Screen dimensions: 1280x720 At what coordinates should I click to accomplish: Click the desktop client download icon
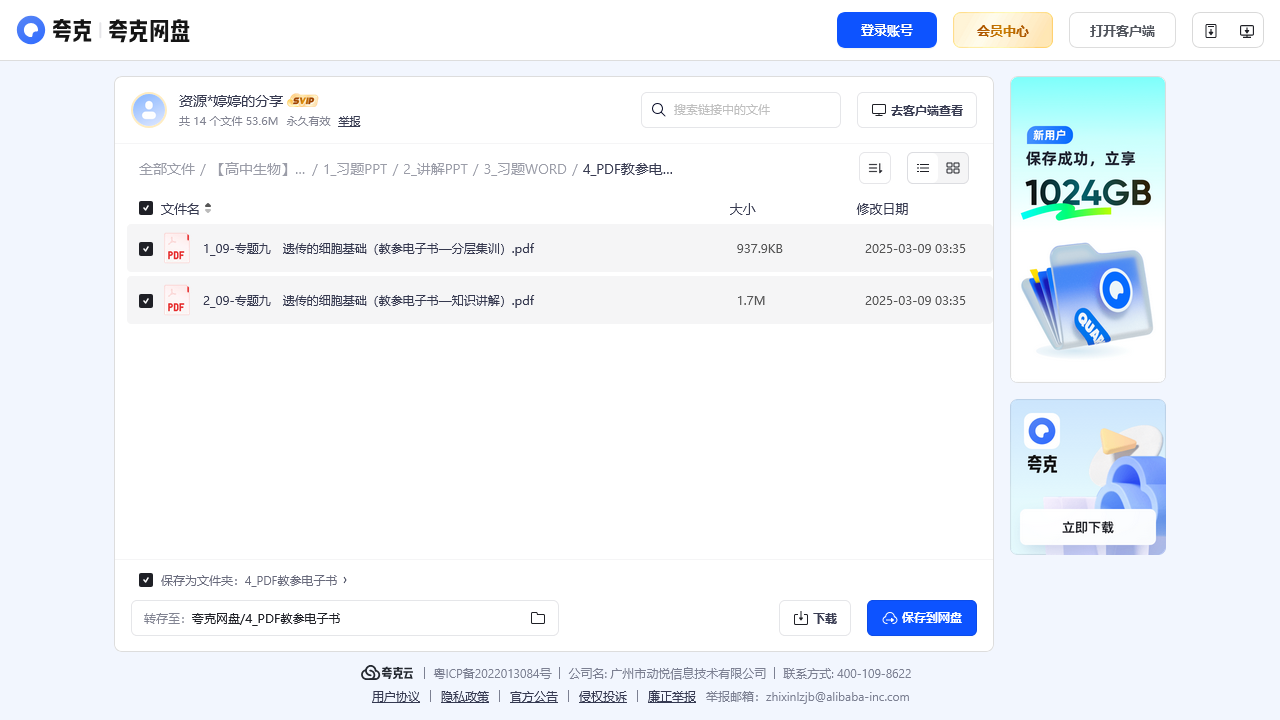tap(1246, 31)
